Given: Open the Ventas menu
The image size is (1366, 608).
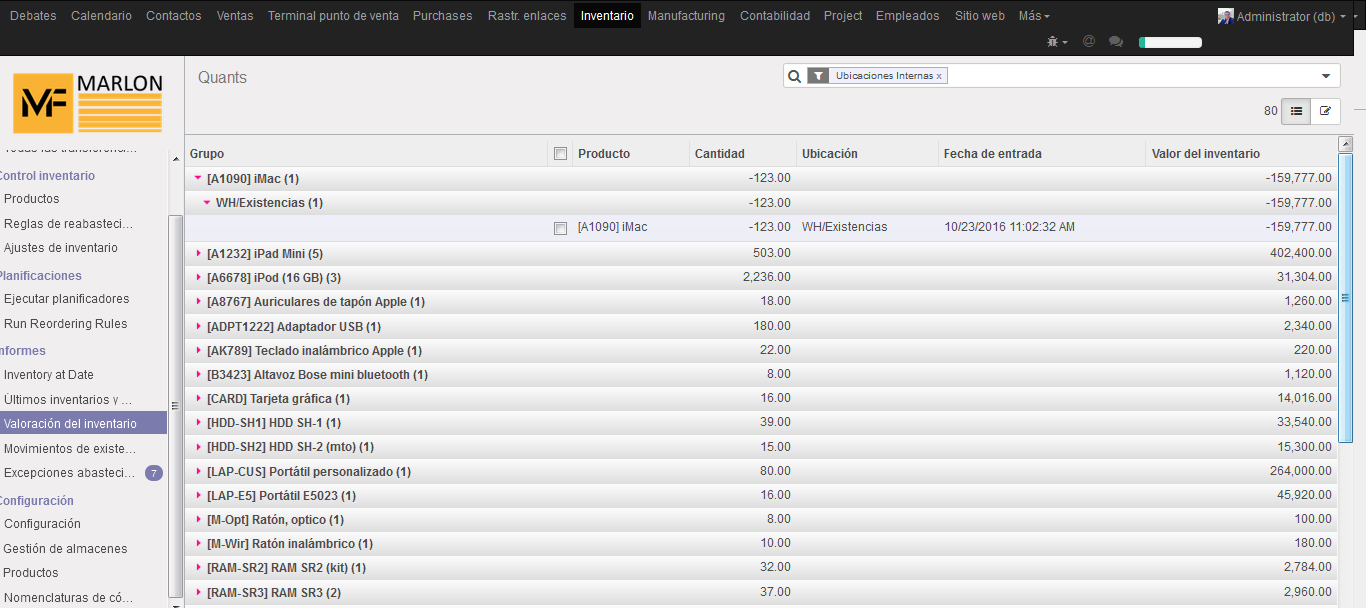Looking at the screenshot, I should pyautogui.click(x=235, y=16).
